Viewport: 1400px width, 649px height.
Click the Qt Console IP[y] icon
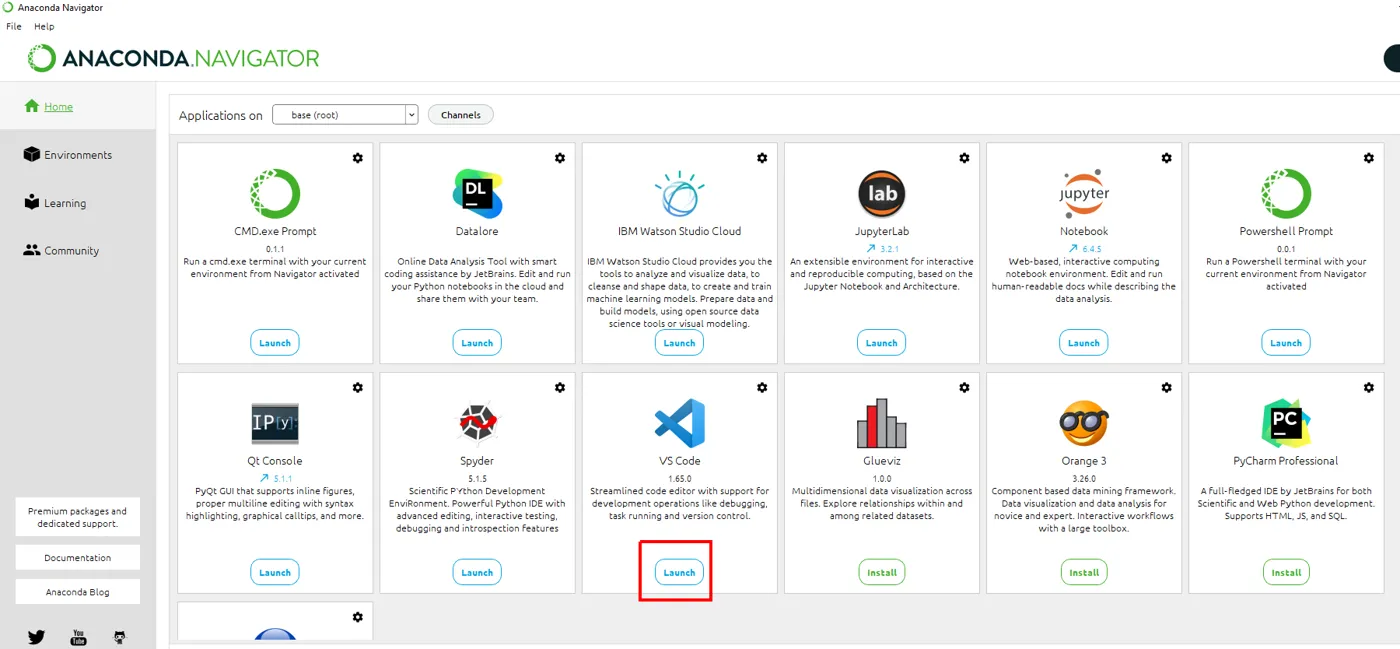coord(275,423)
